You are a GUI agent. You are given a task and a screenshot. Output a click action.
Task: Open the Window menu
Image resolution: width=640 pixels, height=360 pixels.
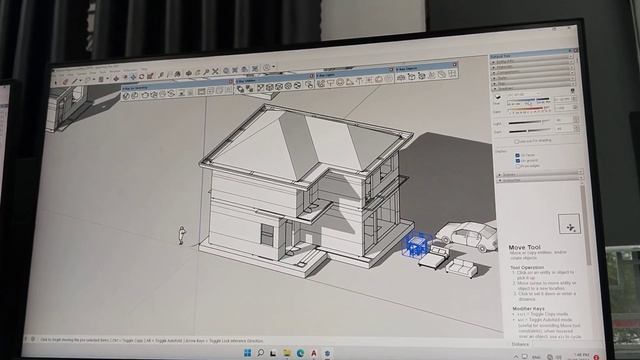(115, 71)
